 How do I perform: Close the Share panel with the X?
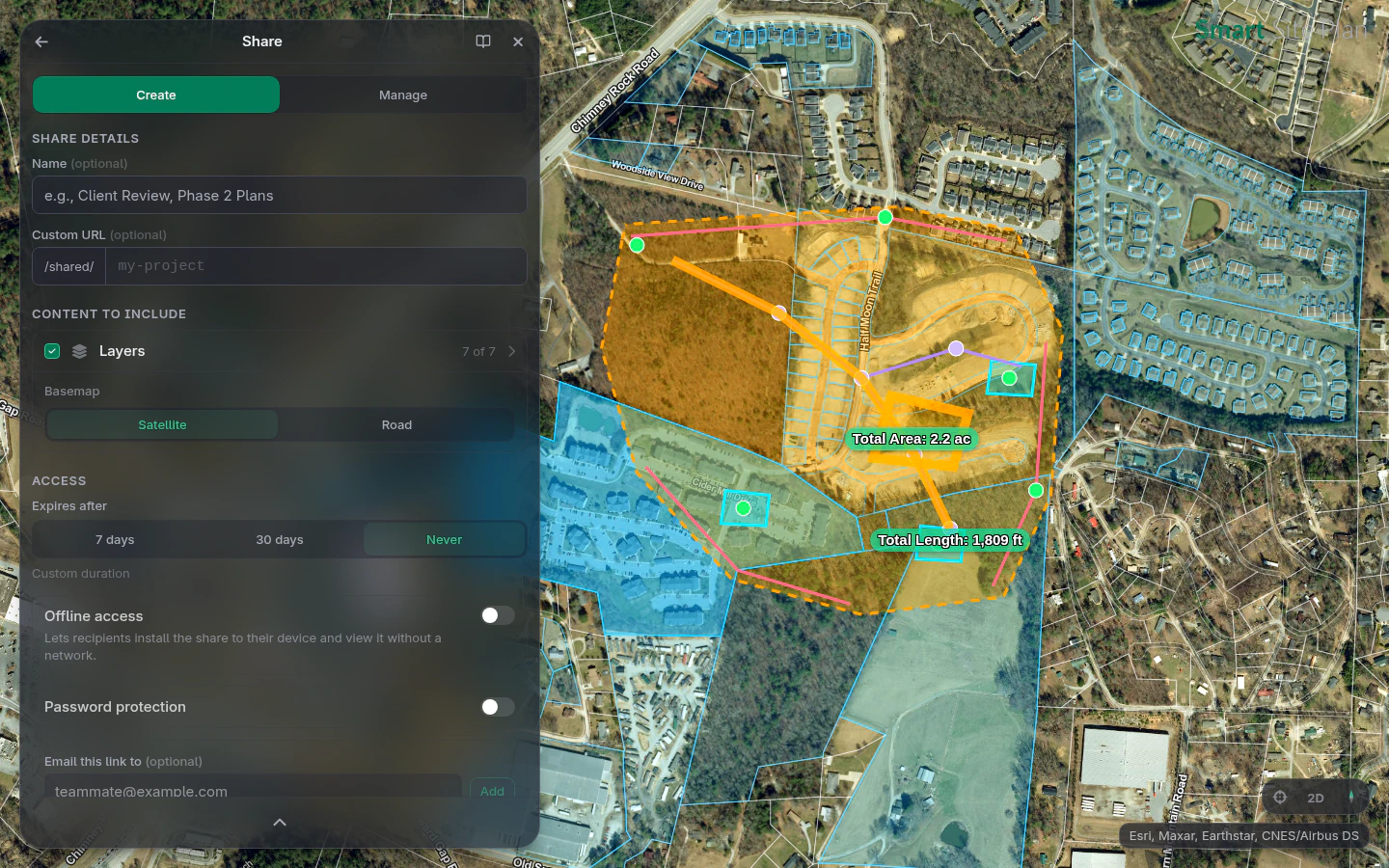pyautogui.click(x=518, y=41)
